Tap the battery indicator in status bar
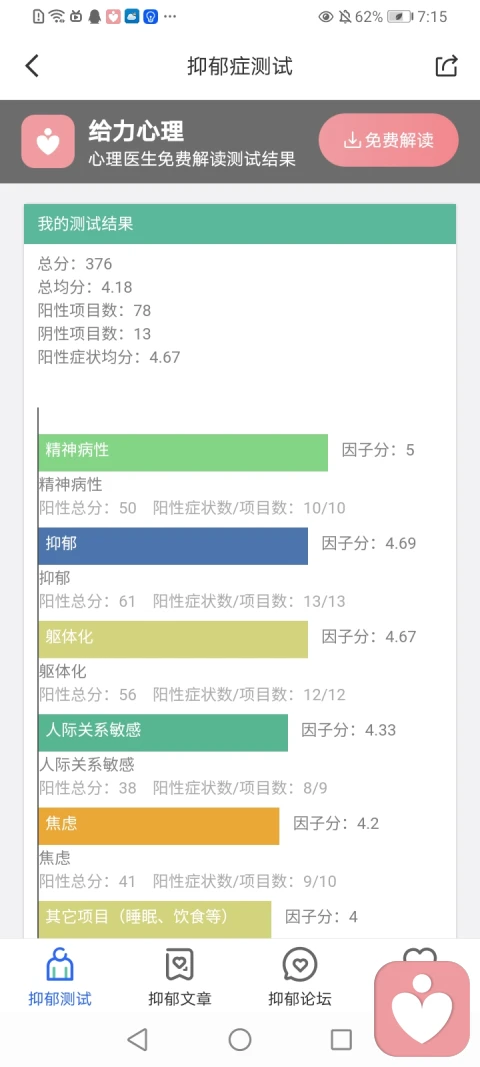 [x=400, y=16]
